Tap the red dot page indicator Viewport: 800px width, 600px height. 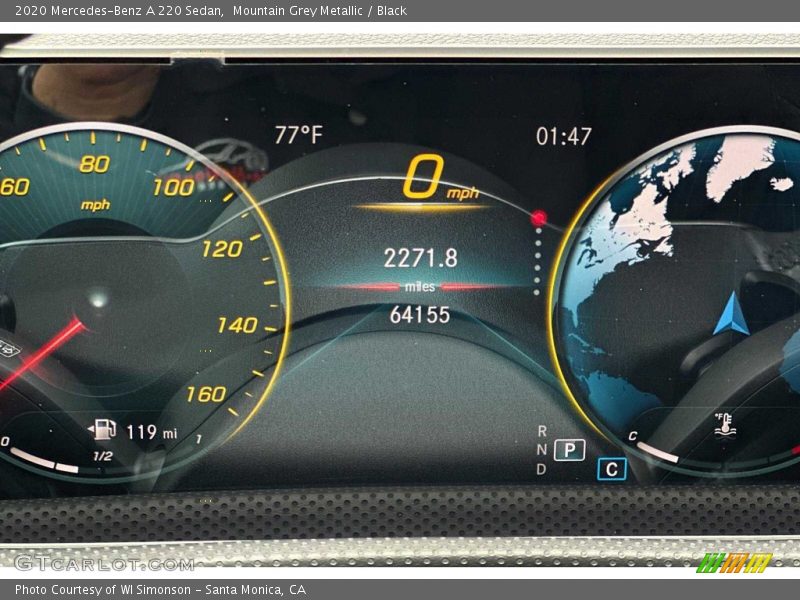(538, 218)
